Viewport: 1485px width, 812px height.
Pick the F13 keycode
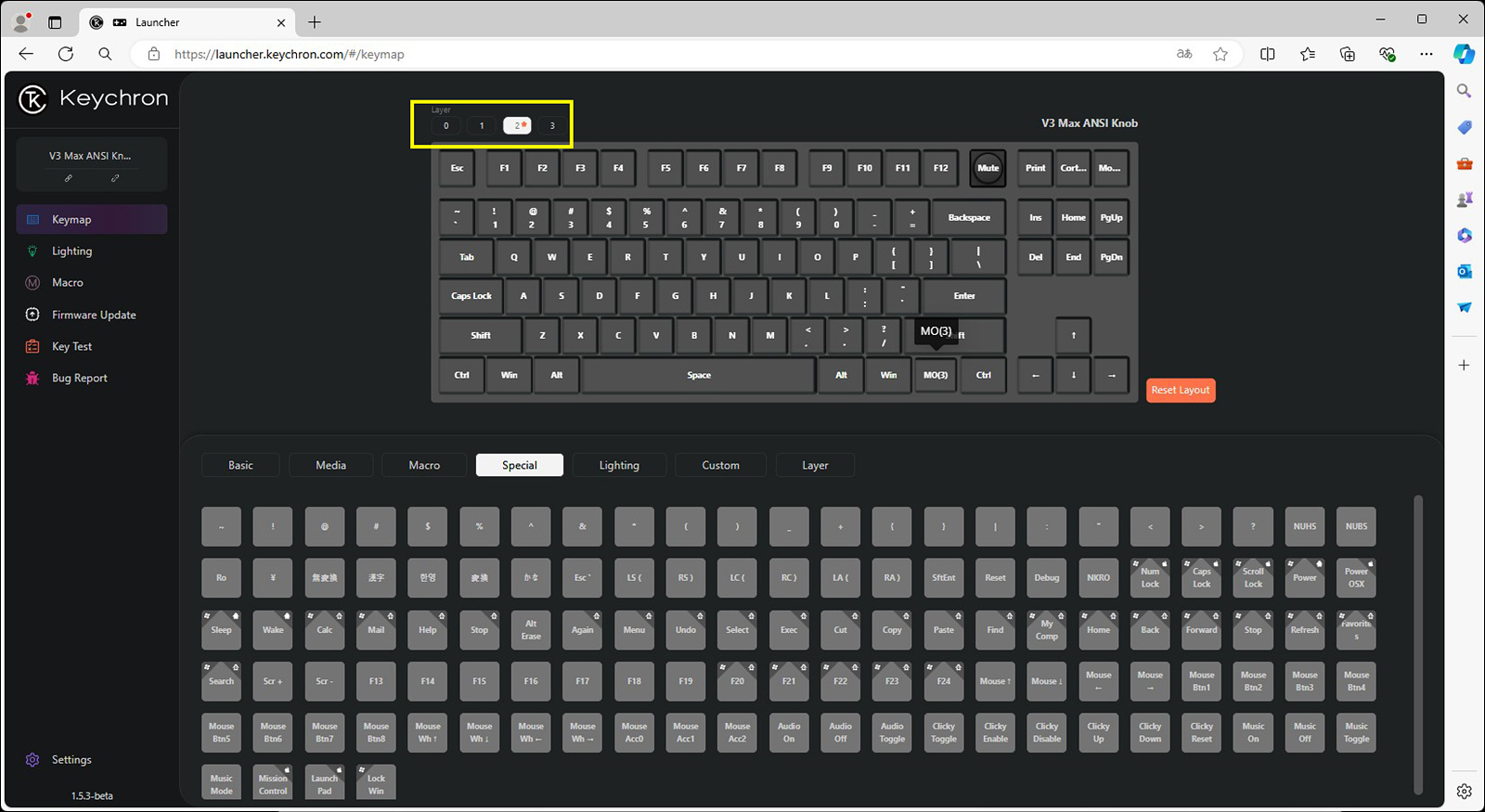[x=376, y=681]
